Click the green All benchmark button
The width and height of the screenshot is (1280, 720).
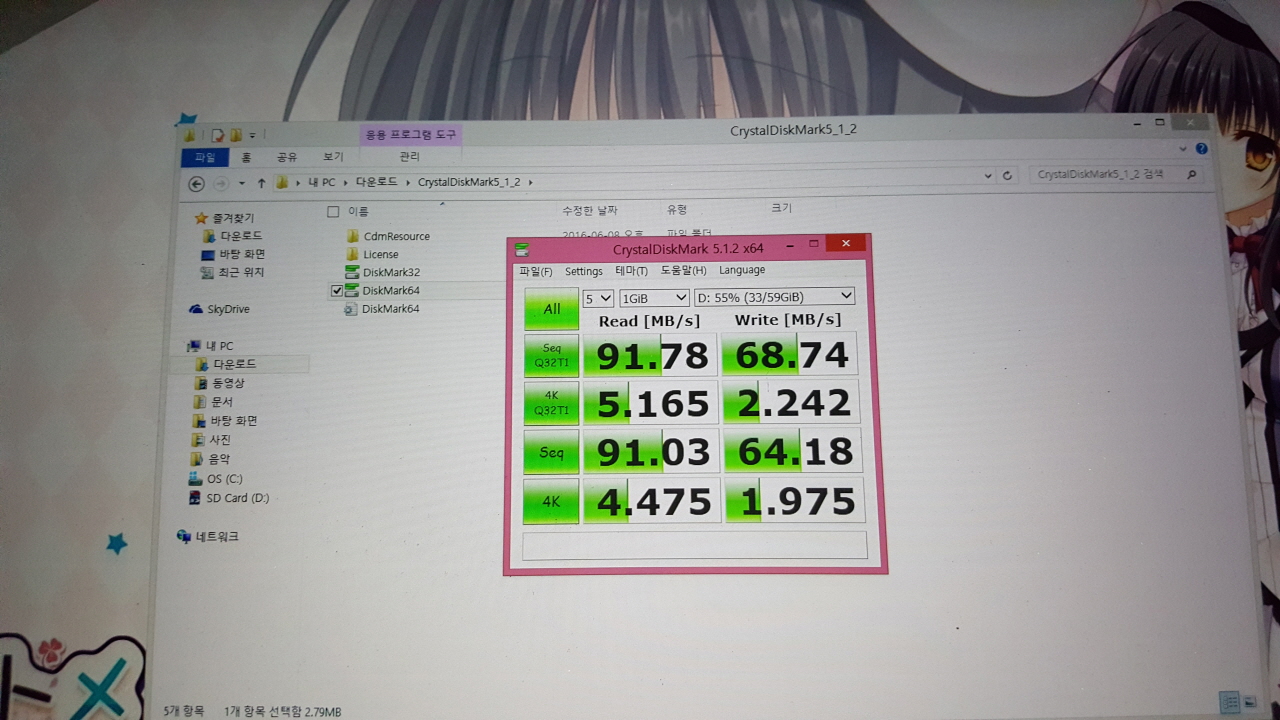[x=551, y=309]
